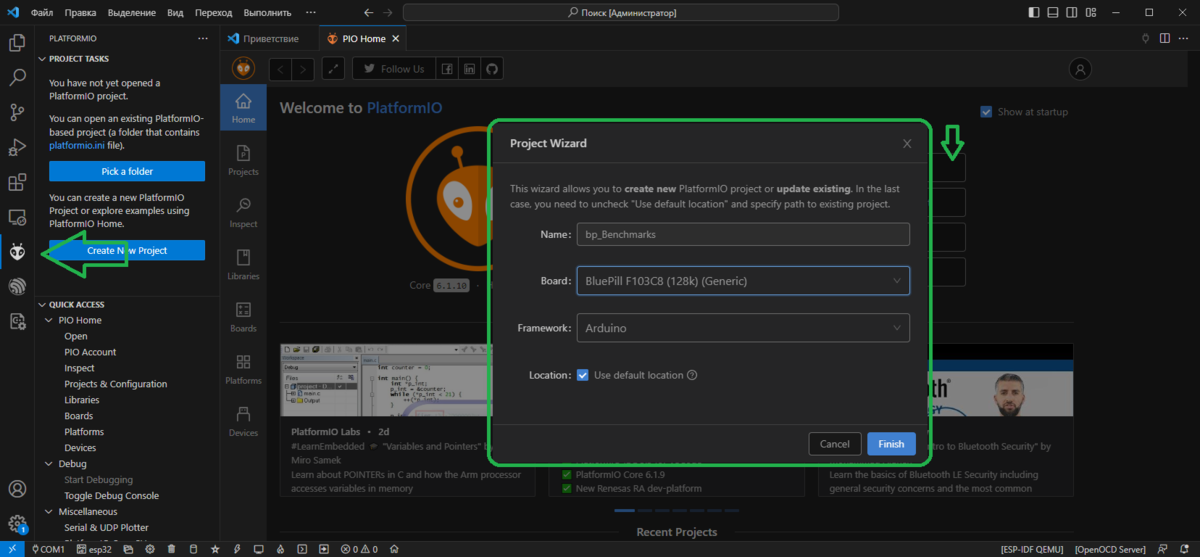
Task: Click the Follow Us Twitter button
Action: (x=392, y=69)
